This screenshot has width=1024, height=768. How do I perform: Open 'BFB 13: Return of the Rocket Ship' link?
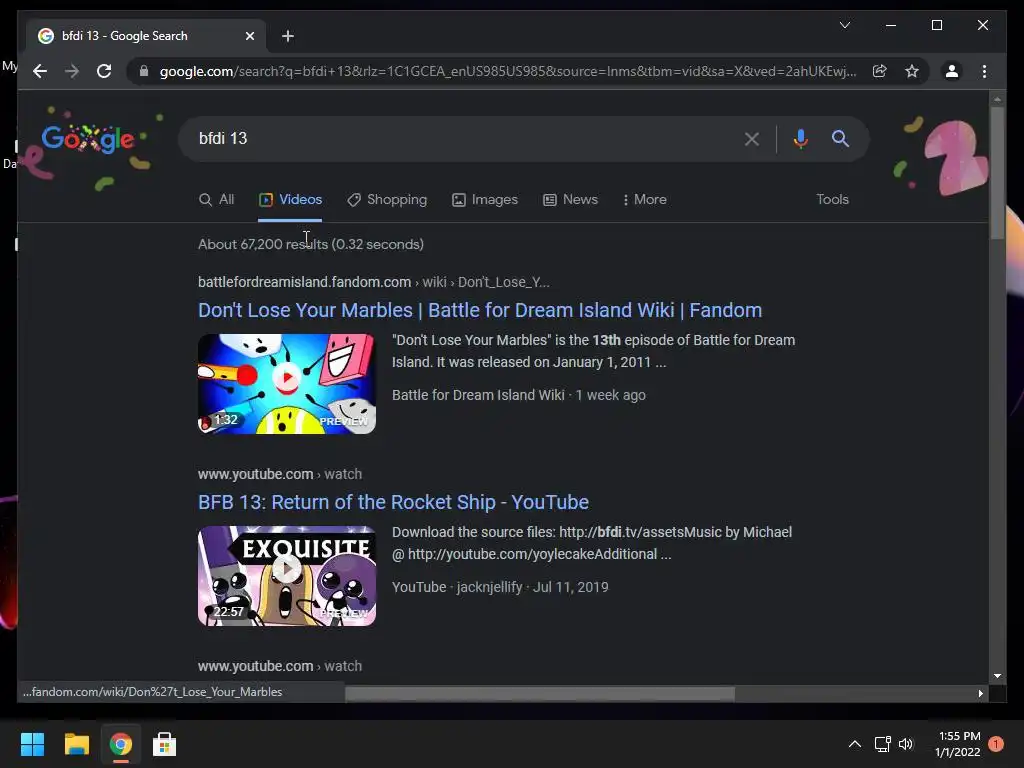(x=393, y=502)
